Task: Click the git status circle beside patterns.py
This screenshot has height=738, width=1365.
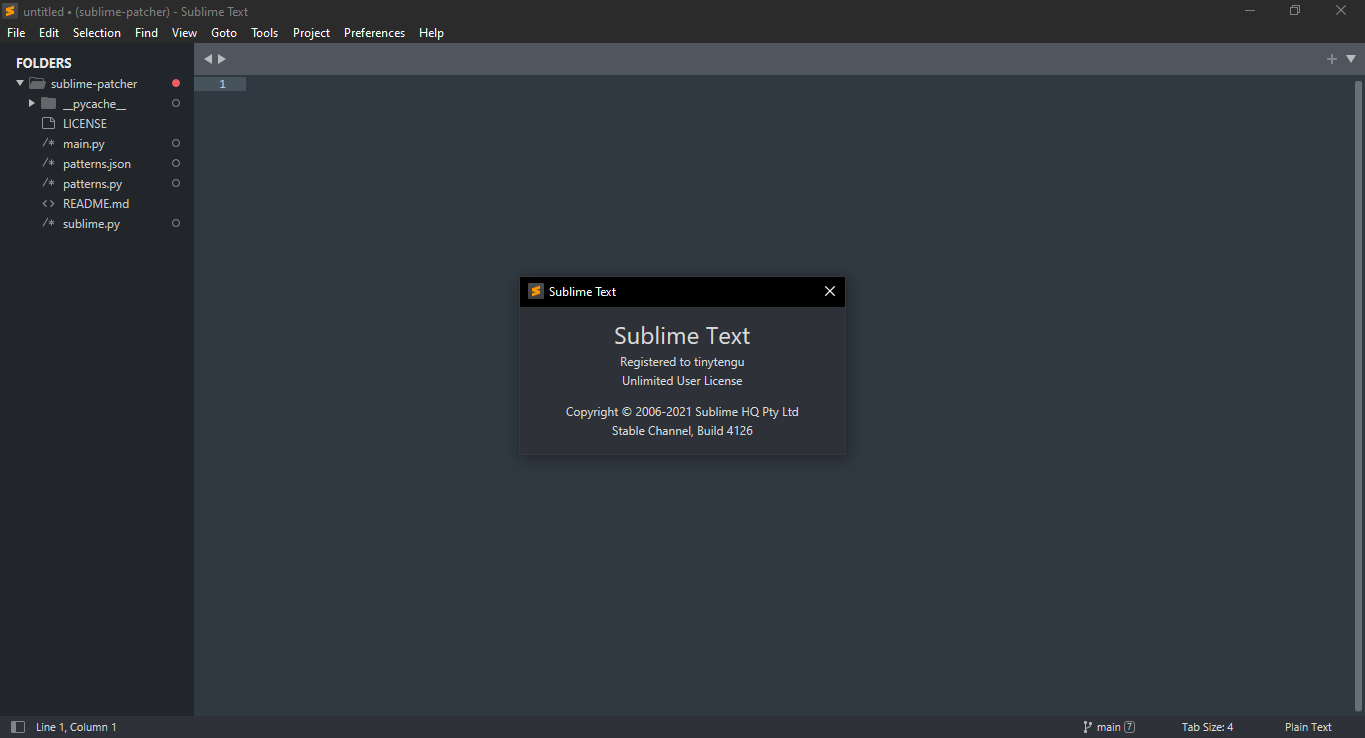Action: tap(176, 184)
